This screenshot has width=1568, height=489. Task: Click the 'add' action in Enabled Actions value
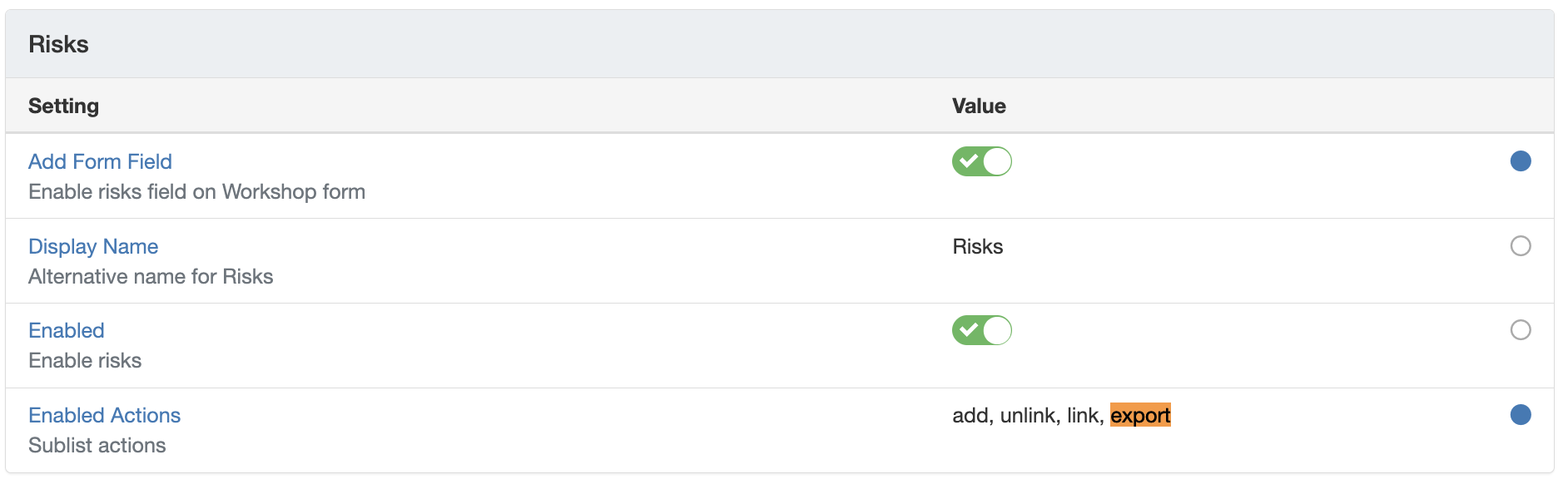970,415
